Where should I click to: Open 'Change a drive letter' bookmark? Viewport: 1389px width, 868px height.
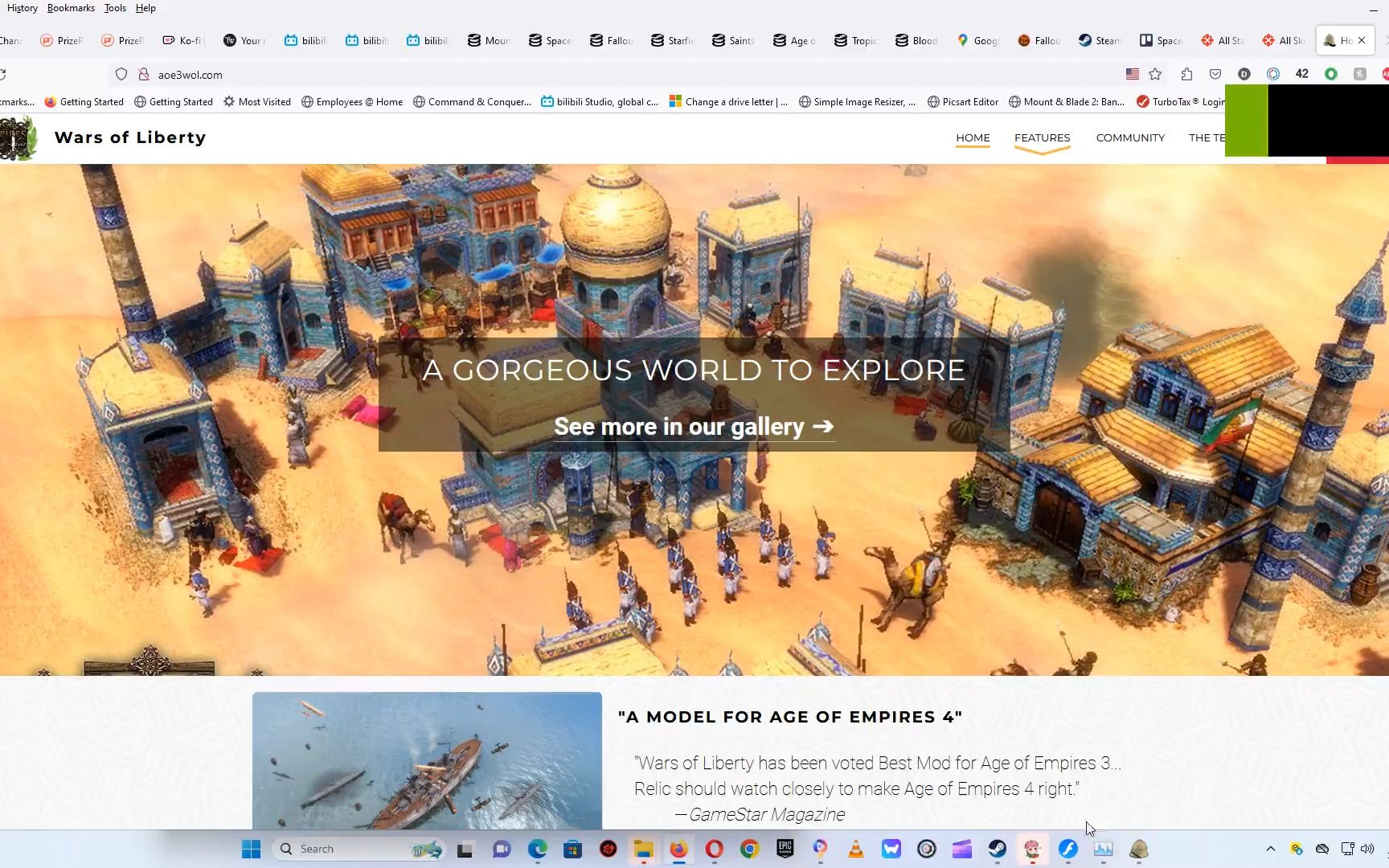(728, 102)
